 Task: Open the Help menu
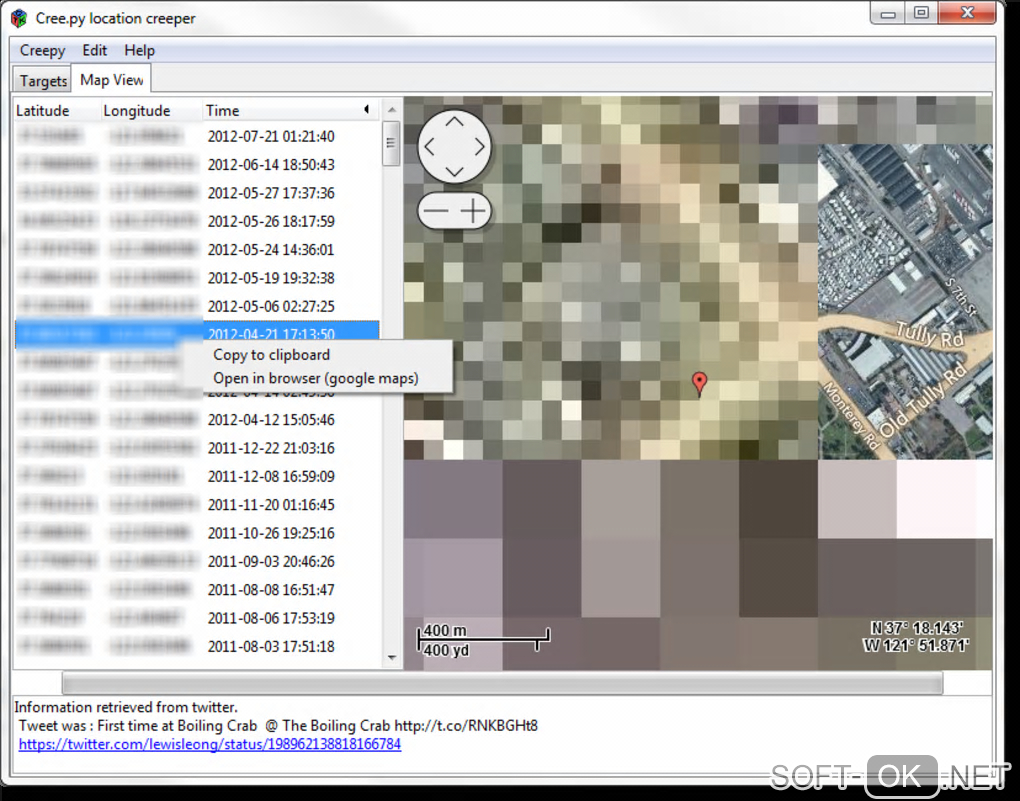[x=139, y=50]
